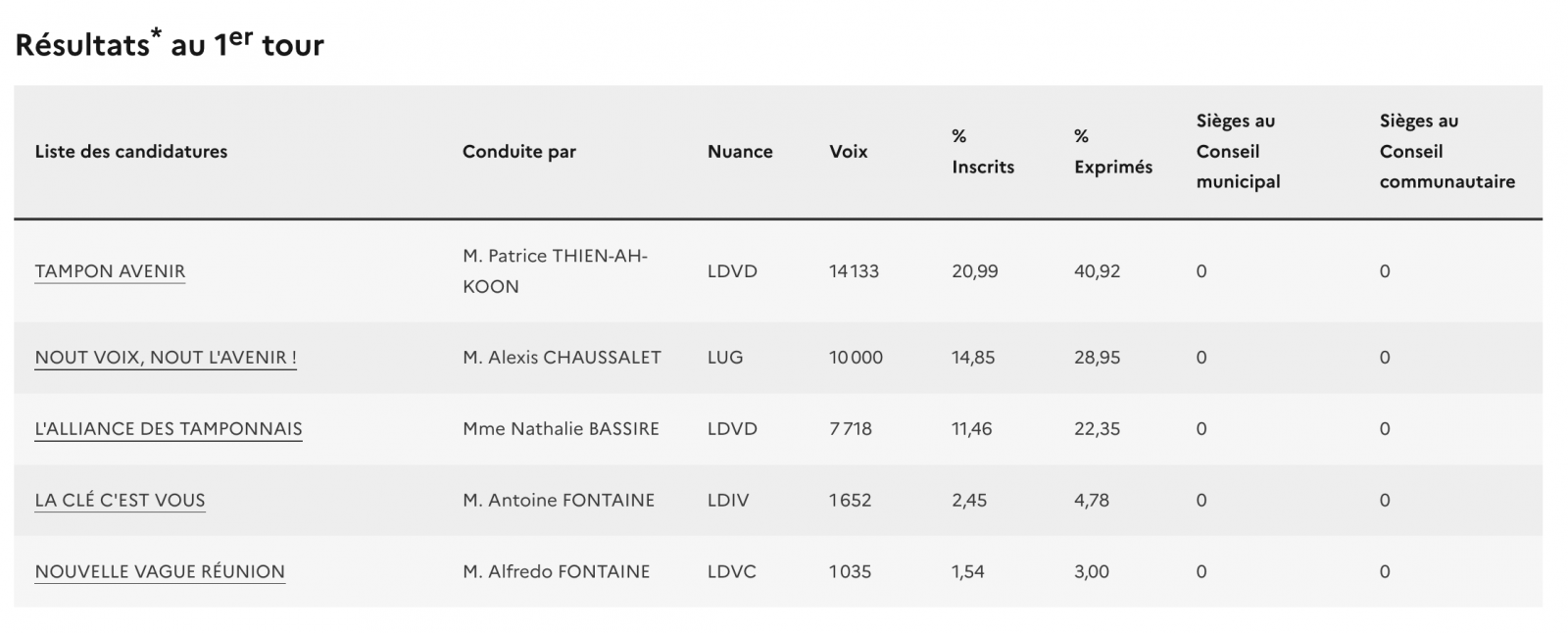
Task: Select the 40,92 percent exprimés value
Action: pos(1097,271)
